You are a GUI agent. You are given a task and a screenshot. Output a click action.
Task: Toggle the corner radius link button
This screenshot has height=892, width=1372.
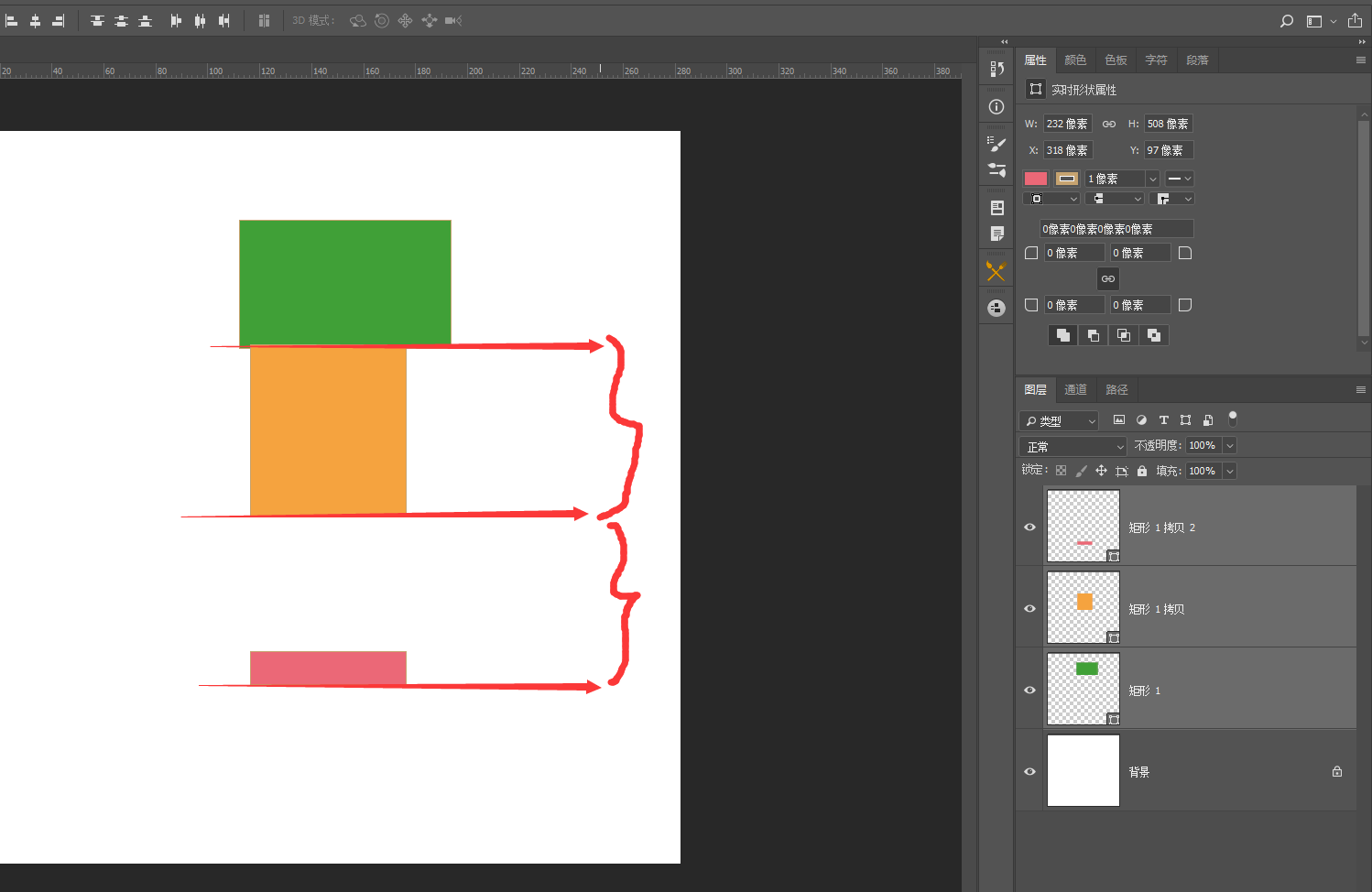1108,278
